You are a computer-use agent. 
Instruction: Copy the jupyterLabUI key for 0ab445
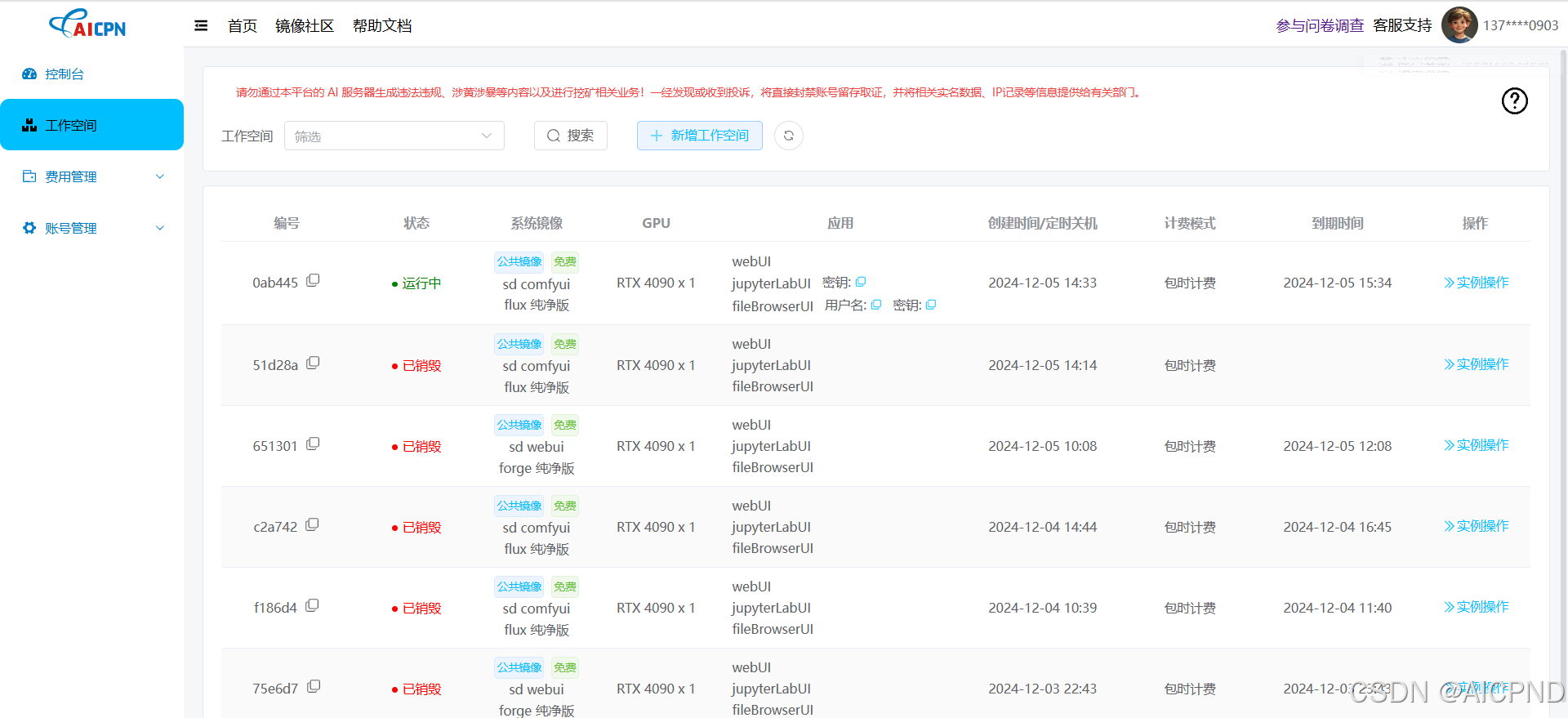861,282
